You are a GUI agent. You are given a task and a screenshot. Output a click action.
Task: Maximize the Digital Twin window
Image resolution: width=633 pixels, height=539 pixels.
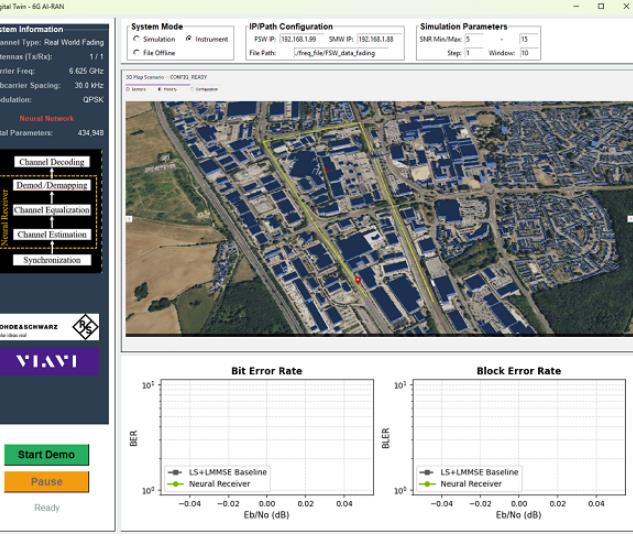click(601, 6)
